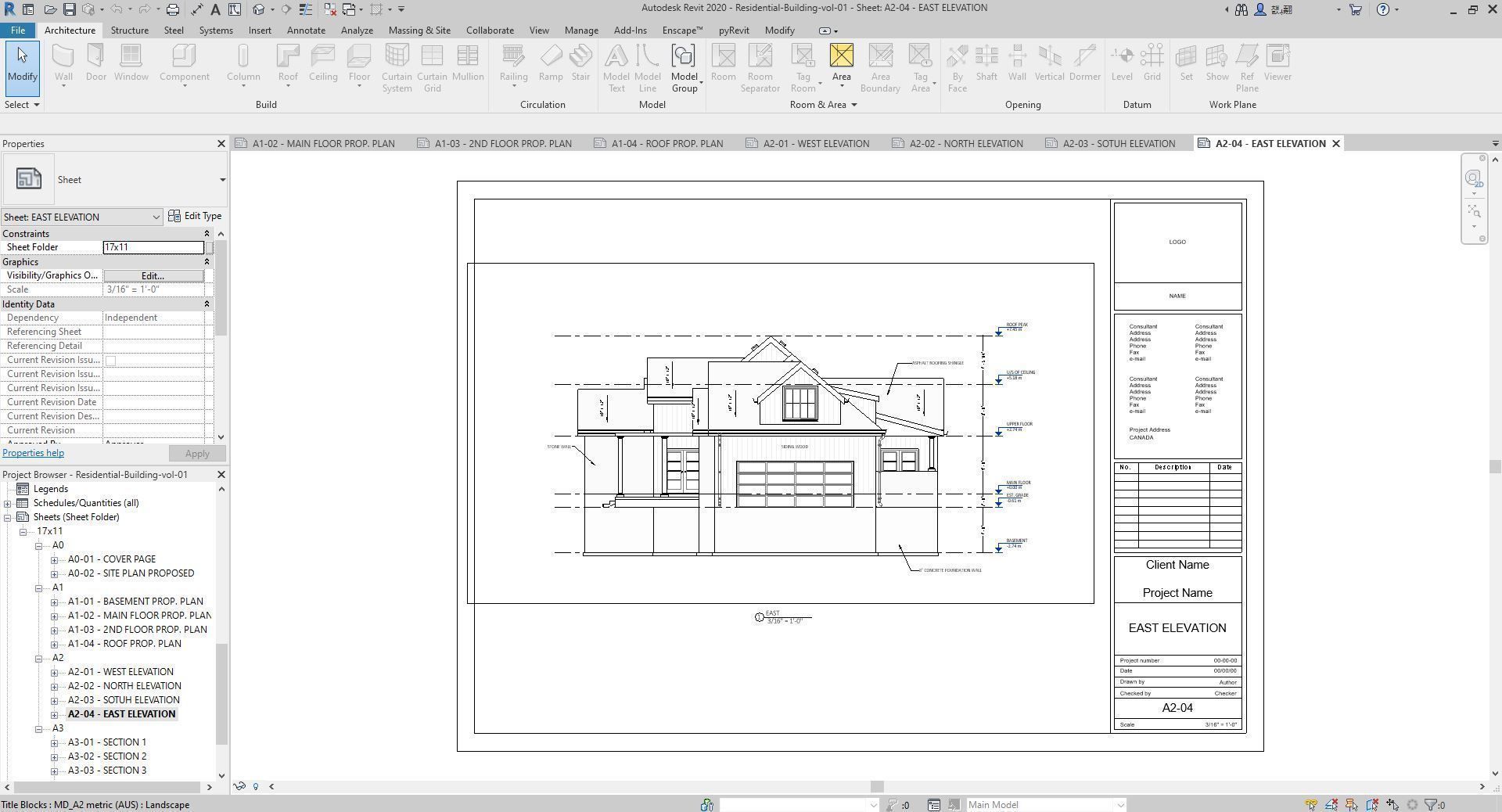Click the Grid datum tool

(1152, 63)
